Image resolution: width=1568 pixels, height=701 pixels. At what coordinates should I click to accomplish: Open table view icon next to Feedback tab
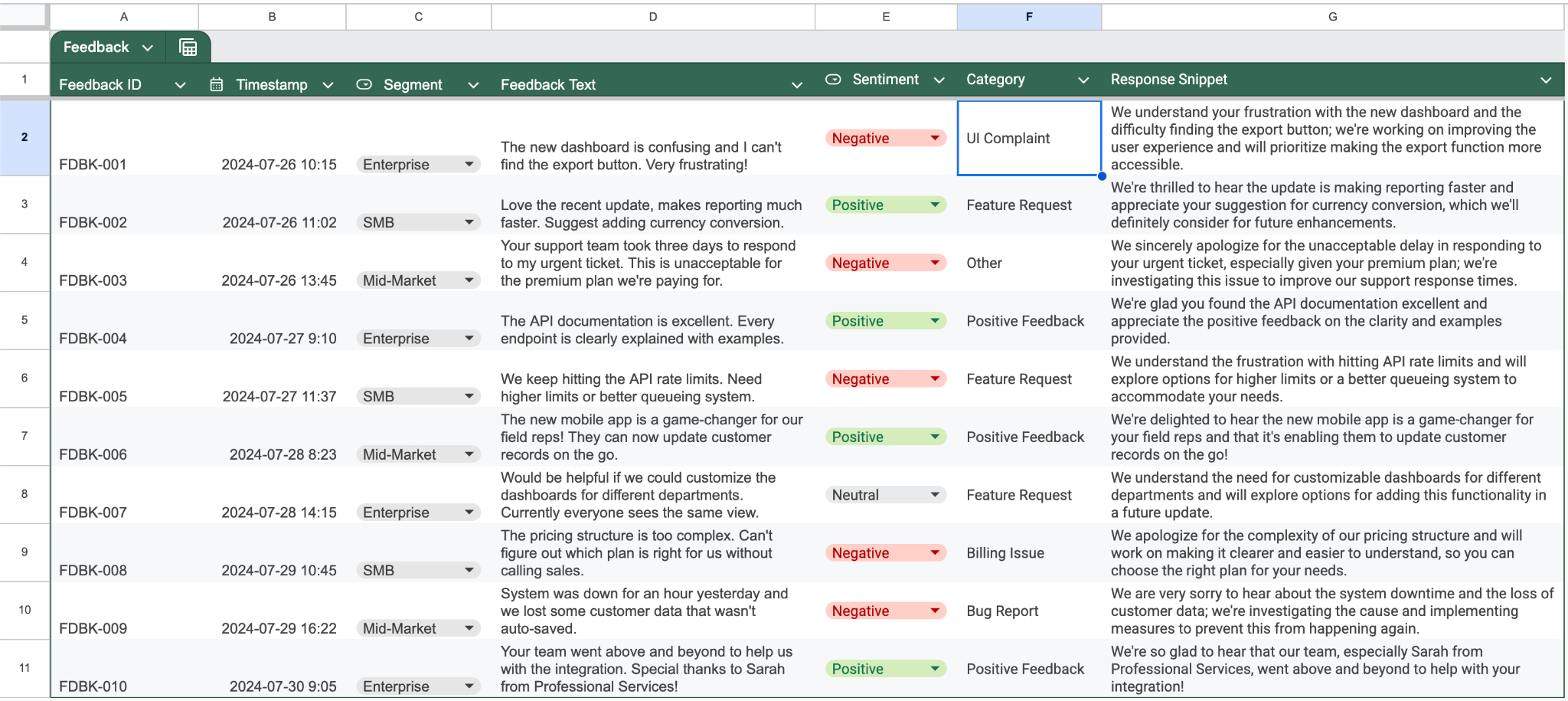click(188, 47)
